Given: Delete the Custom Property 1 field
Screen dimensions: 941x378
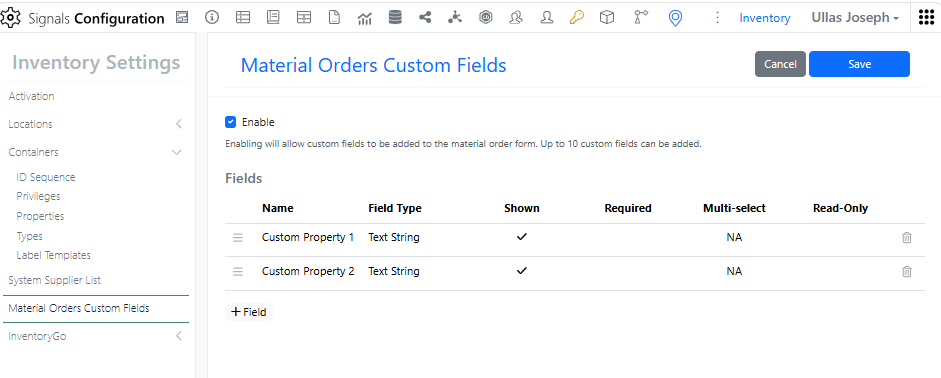Looking at the screenshot, I should tap(907, 238).
